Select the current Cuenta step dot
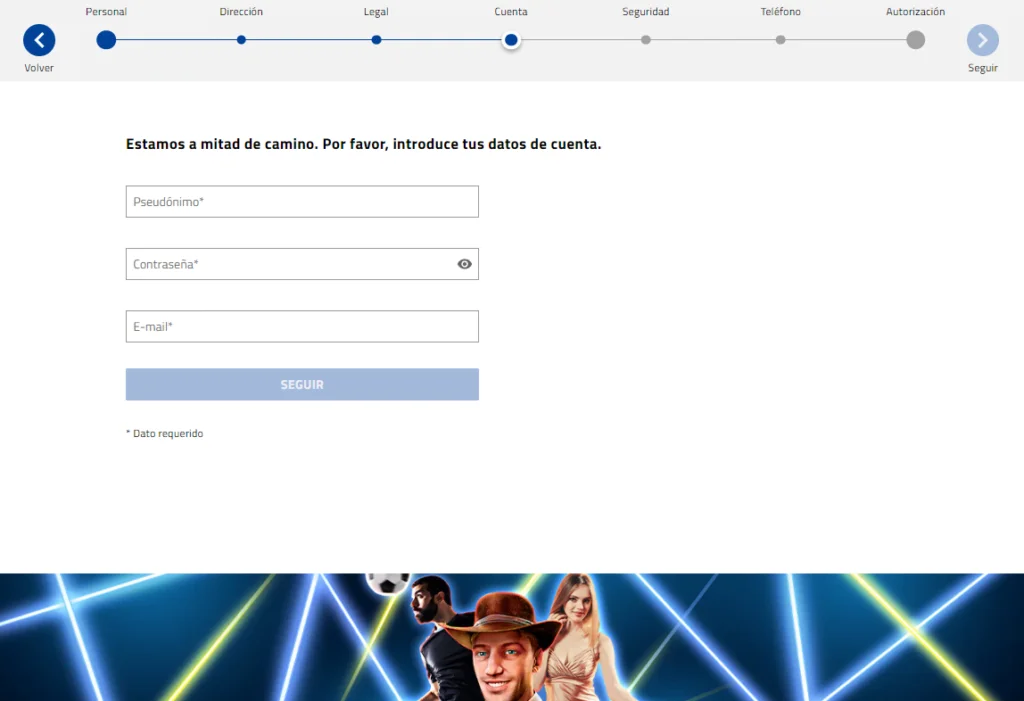The image size is (1024, 701). [x=511, y=40]
